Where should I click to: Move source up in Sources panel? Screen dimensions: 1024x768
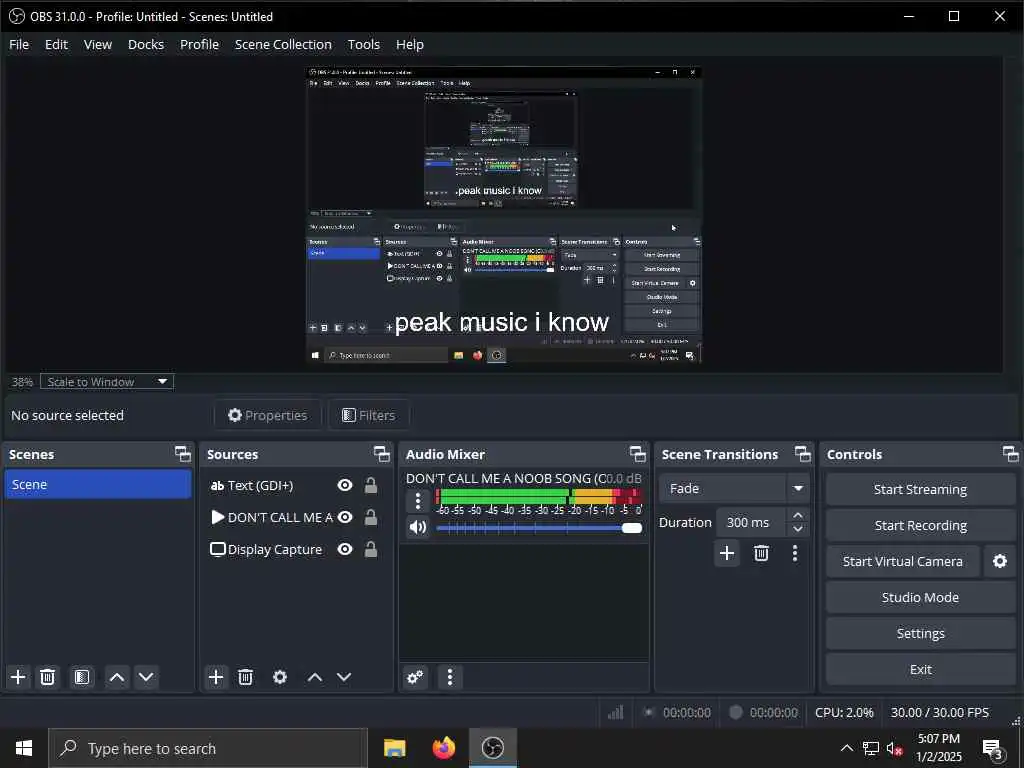click(x=315, y=677)
